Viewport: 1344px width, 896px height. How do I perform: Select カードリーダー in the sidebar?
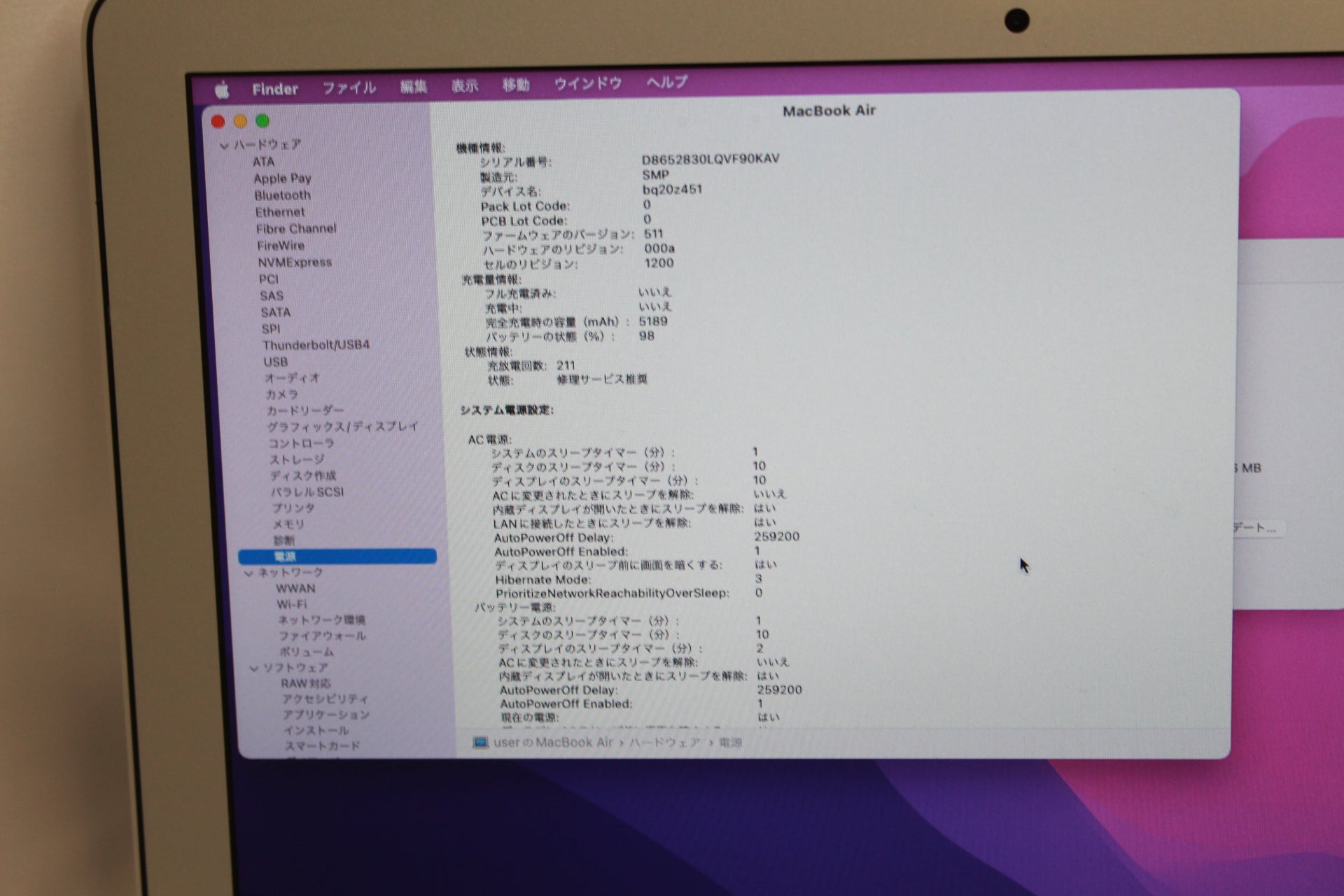click(x=305, y=411)
